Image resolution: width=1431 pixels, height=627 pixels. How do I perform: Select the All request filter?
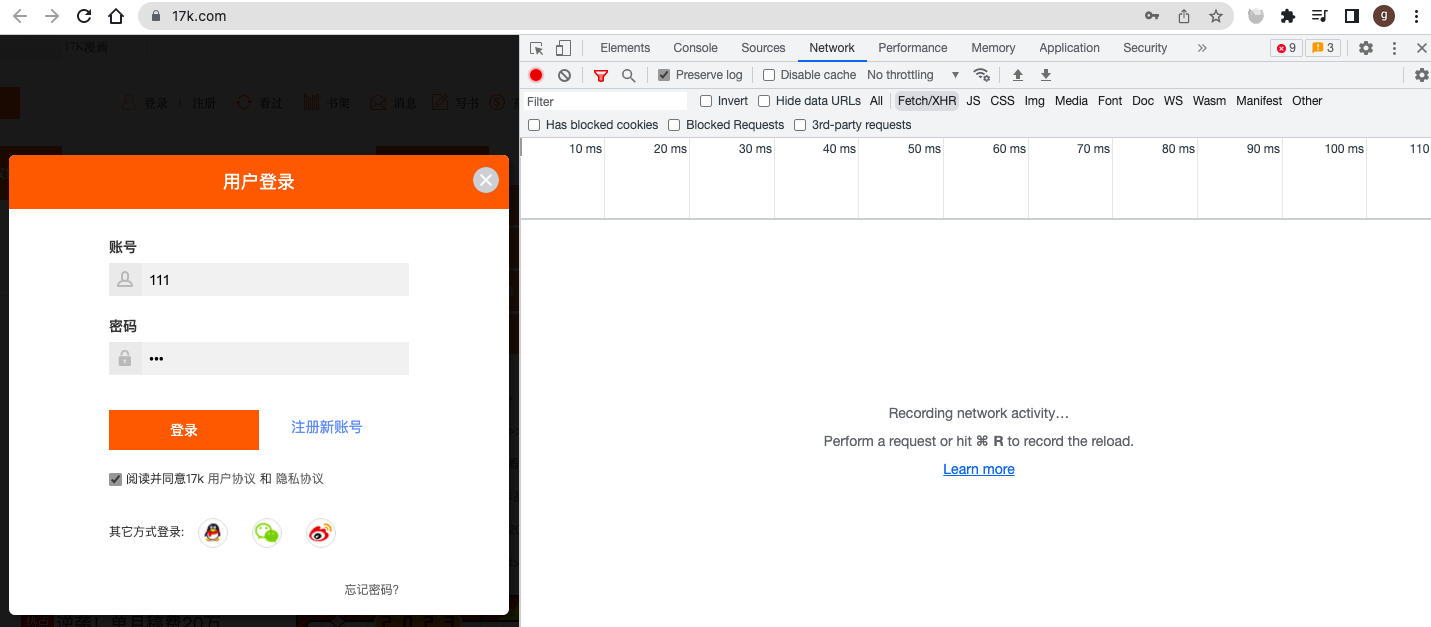[876, 101]
